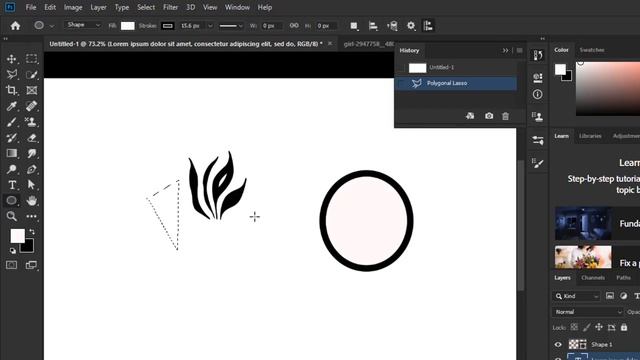640x360 pixels.
Task: Create new snapshot camera icon in History
Action: click(x=489, y=116)
